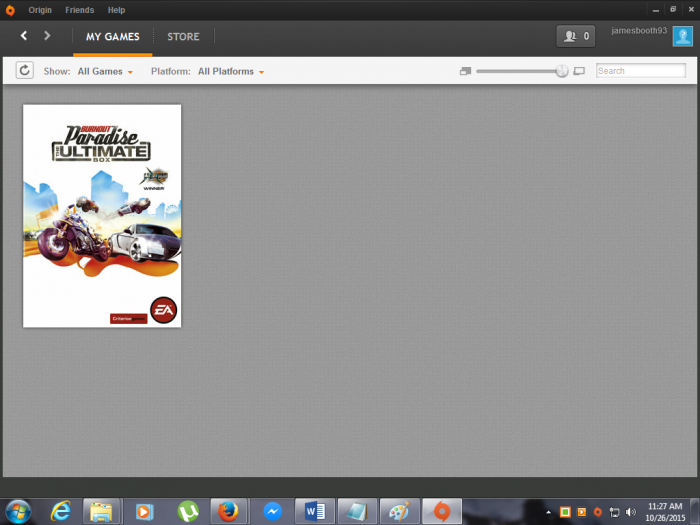Open File Explorer from taskbar

point(101,512)
